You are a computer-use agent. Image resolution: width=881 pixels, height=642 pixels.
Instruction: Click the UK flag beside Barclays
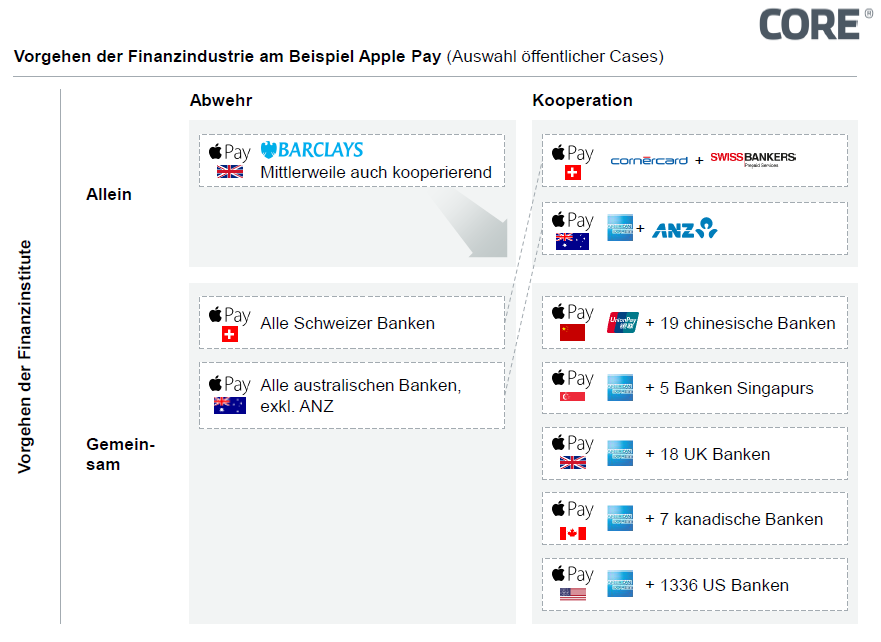click(x=230, y=172)
